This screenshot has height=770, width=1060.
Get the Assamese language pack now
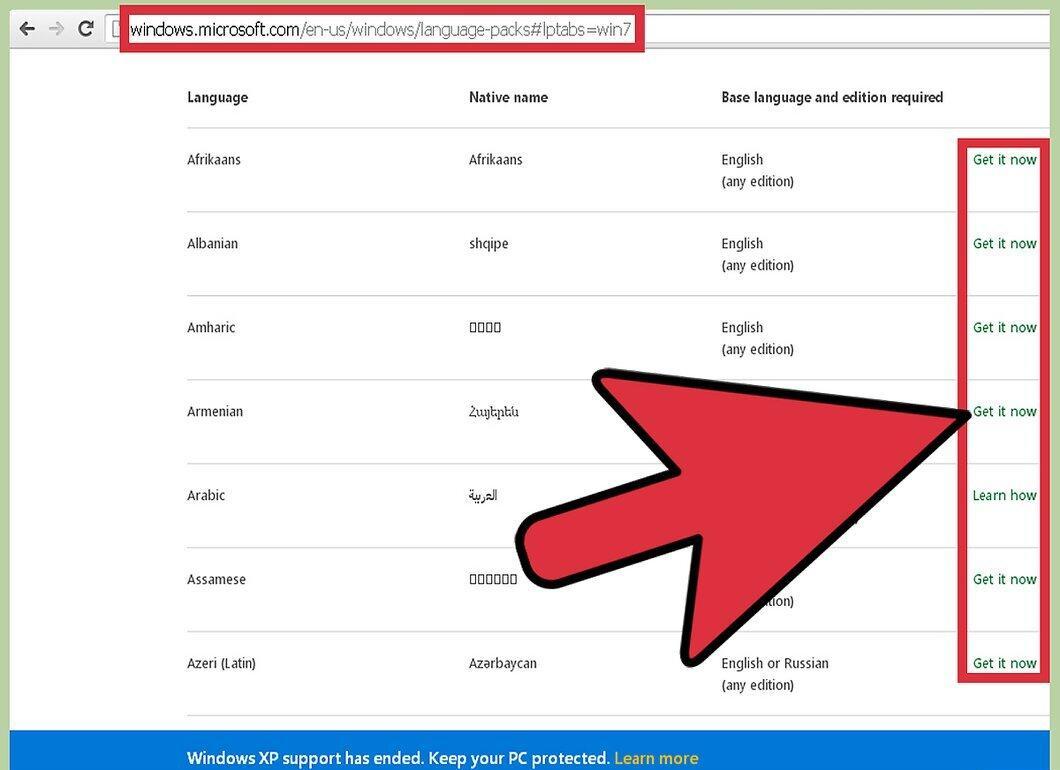(1005, 579)
